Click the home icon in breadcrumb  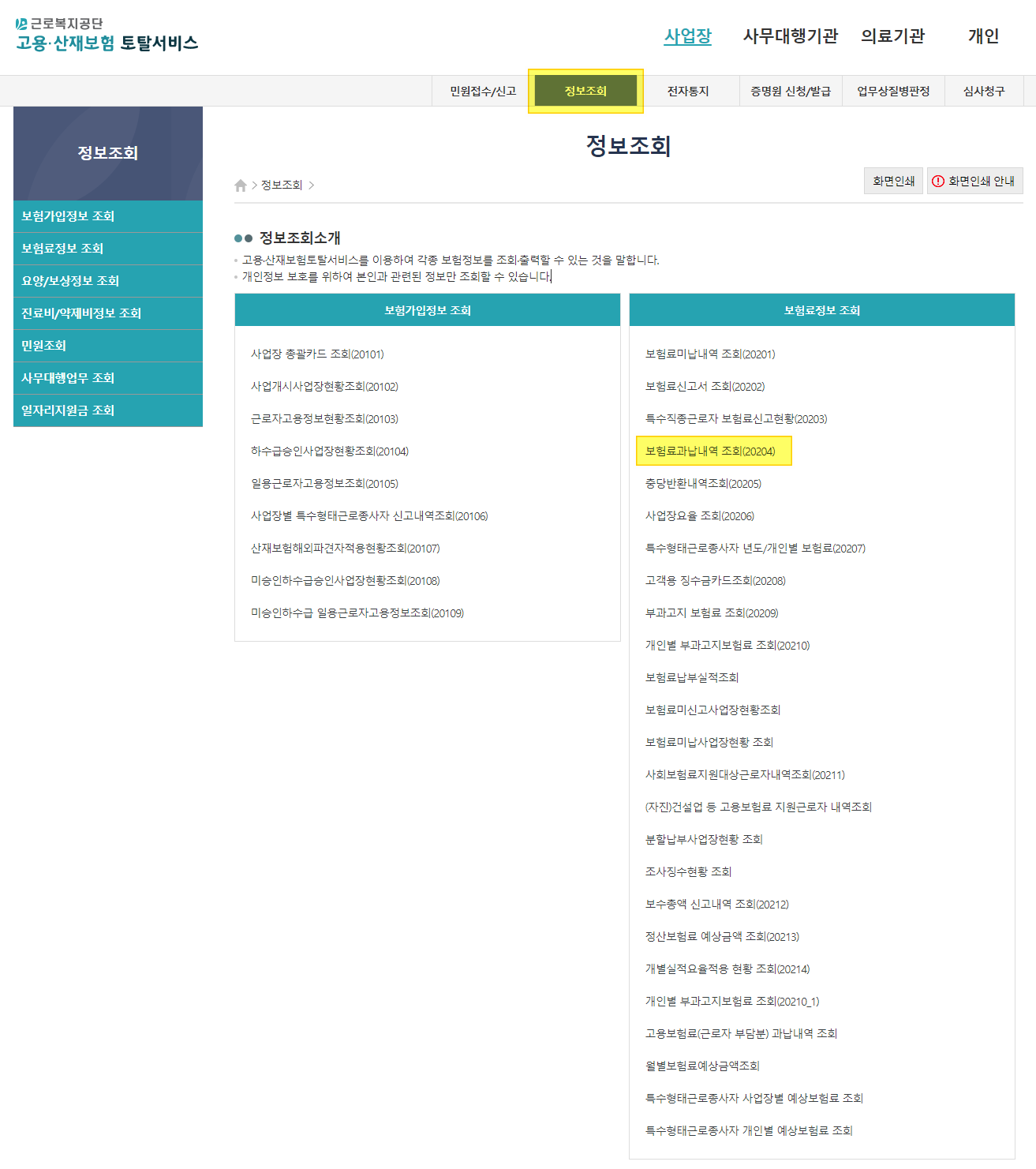click(x=241, y=185)
